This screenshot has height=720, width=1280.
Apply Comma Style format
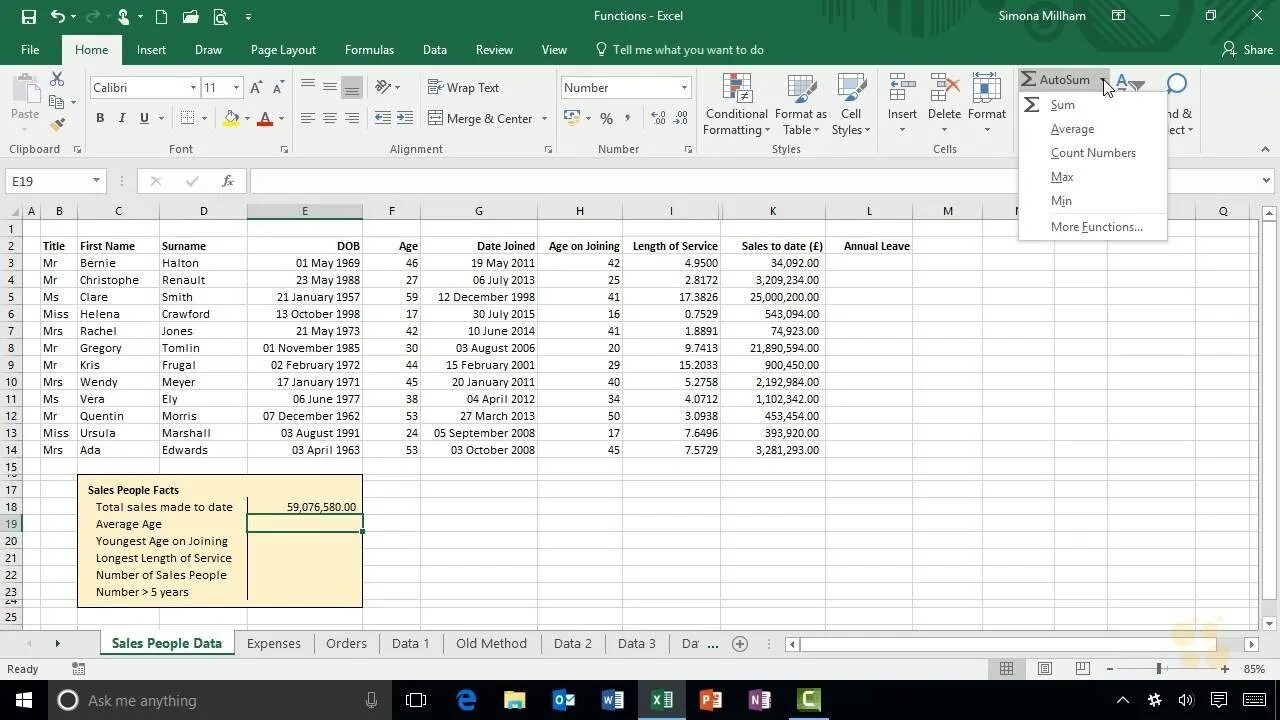tap(628, 118)
